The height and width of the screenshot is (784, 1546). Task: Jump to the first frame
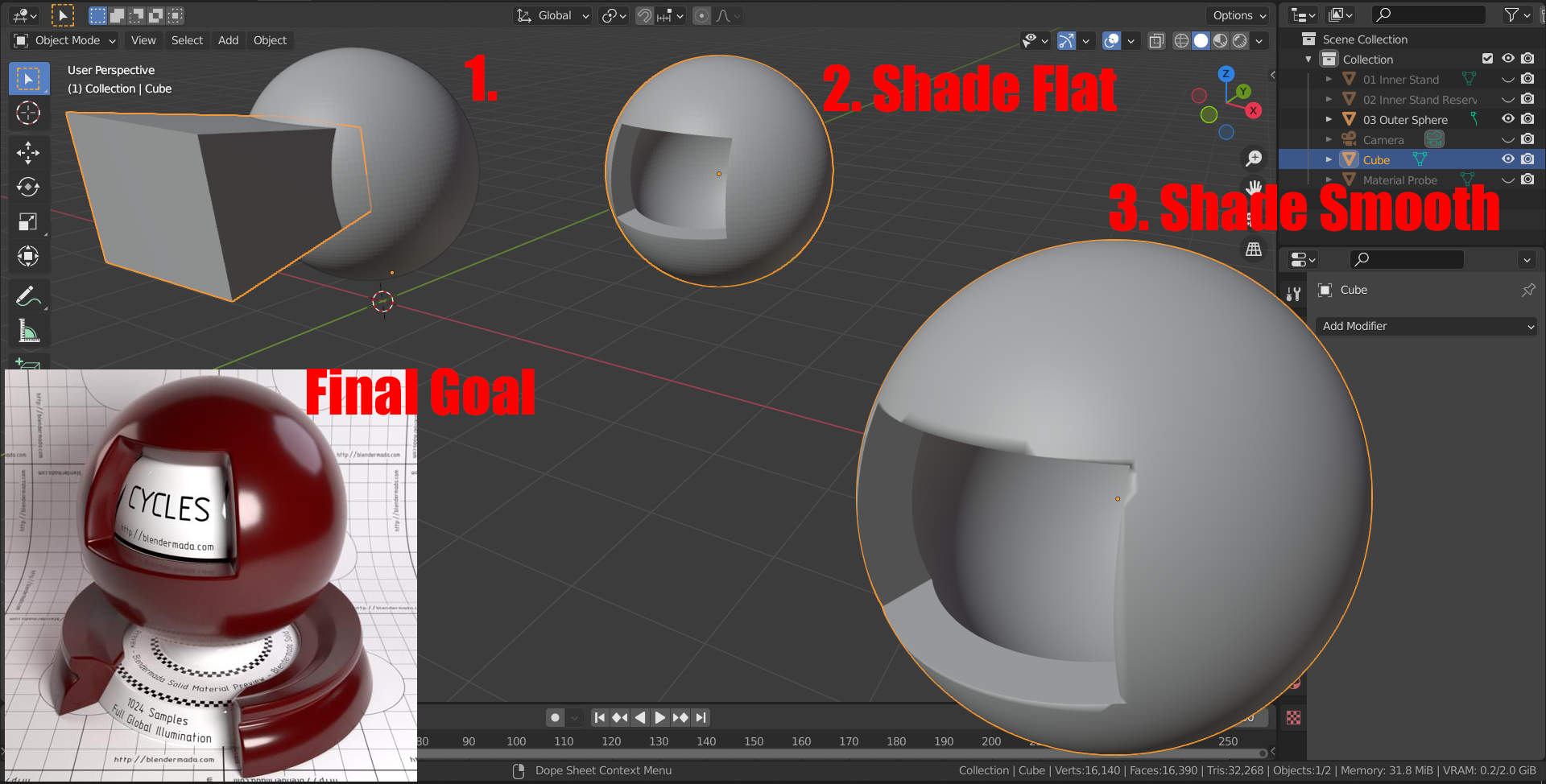click(599, 717)
